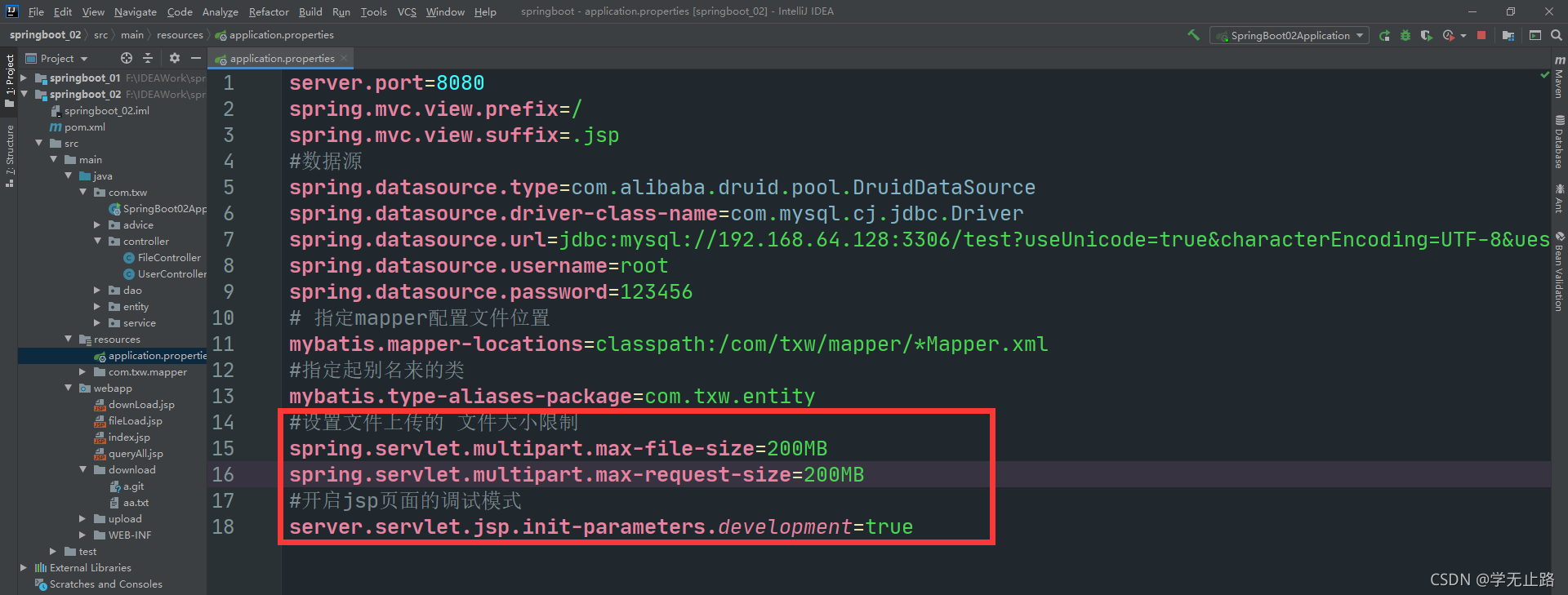Open the VCS menu
This screenshot has height=595, width=1568.
[407, 11]
